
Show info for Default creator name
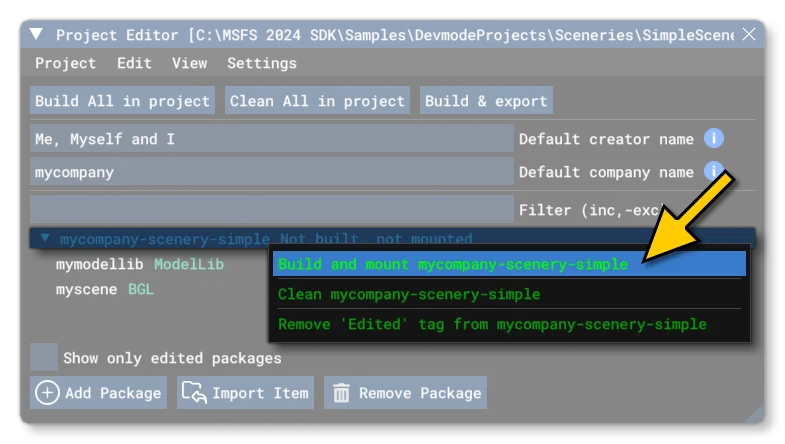pyautogui.click(x=713, y=138)
